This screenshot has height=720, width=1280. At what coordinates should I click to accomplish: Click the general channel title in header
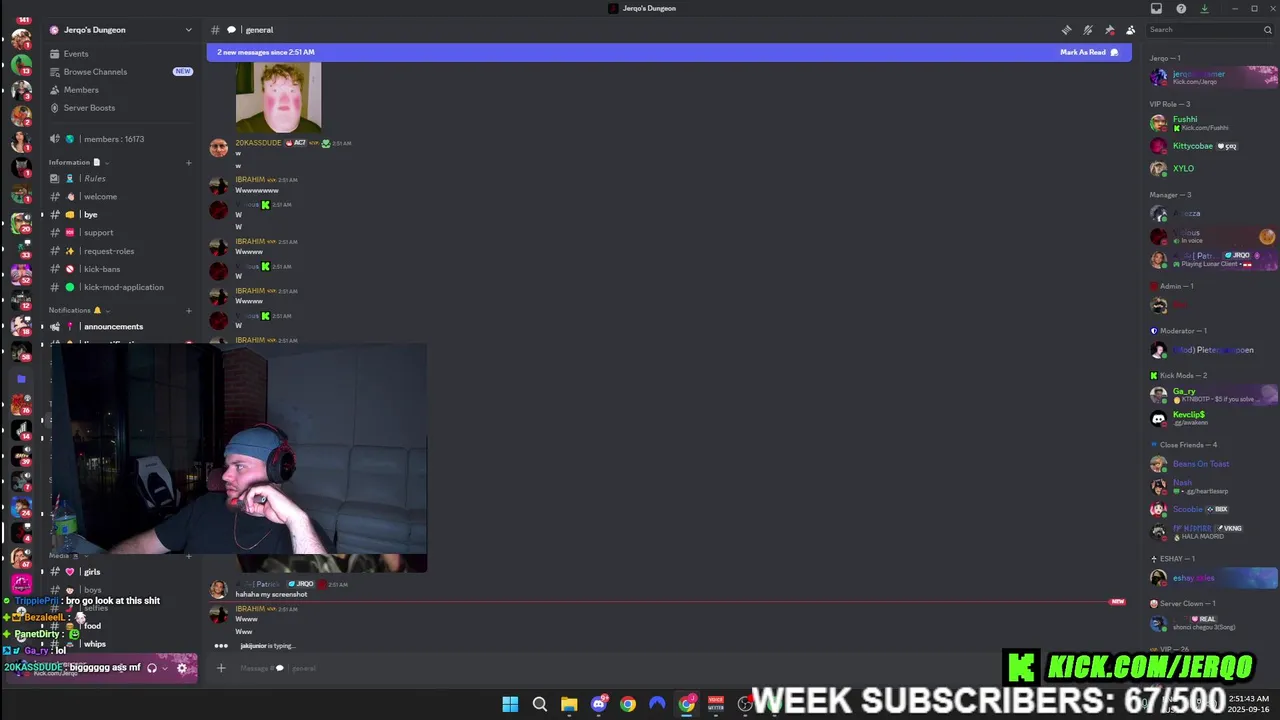[259, 30]
